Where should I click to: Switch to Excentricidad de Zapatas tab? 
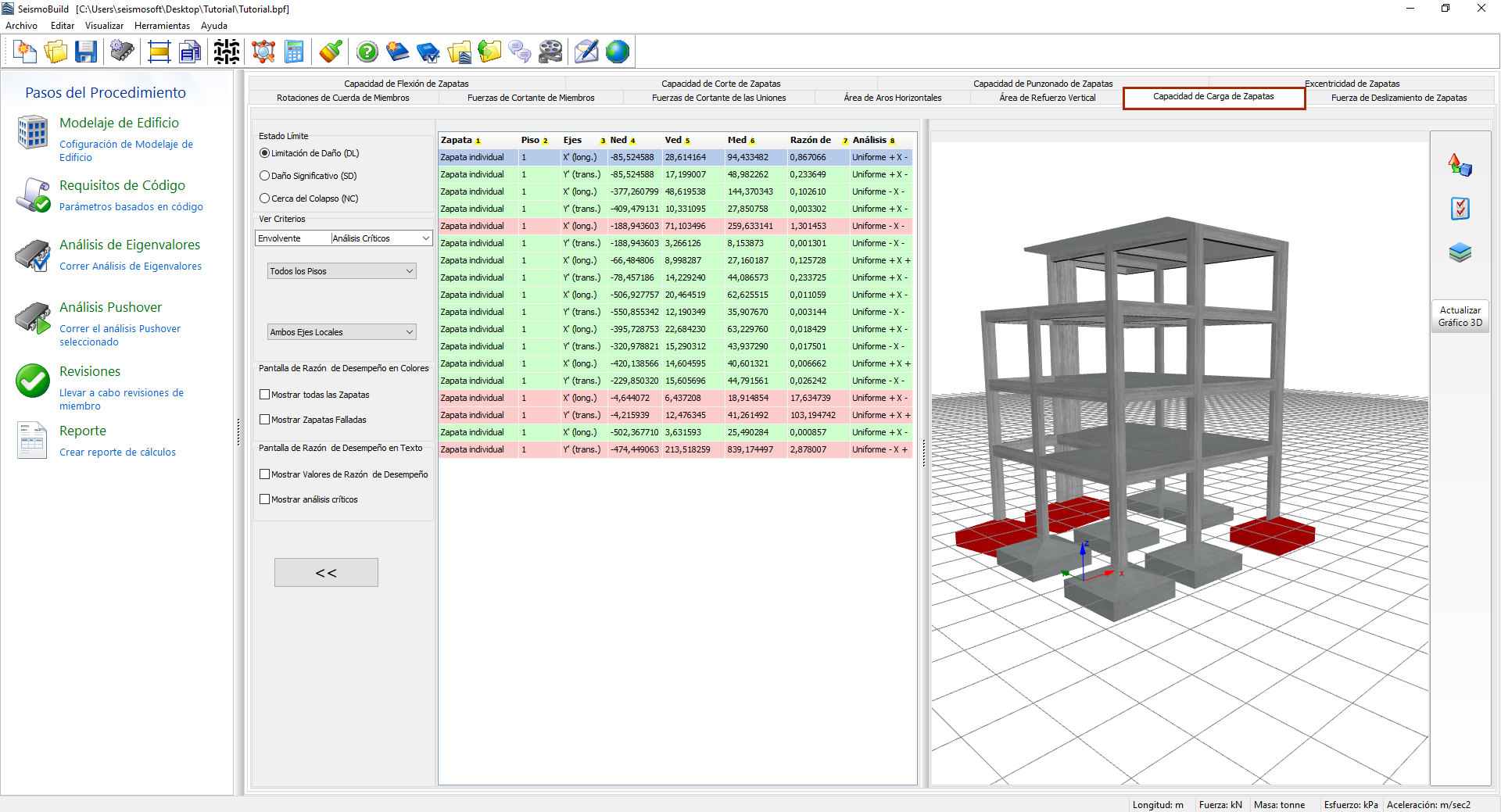(1352, 84)
